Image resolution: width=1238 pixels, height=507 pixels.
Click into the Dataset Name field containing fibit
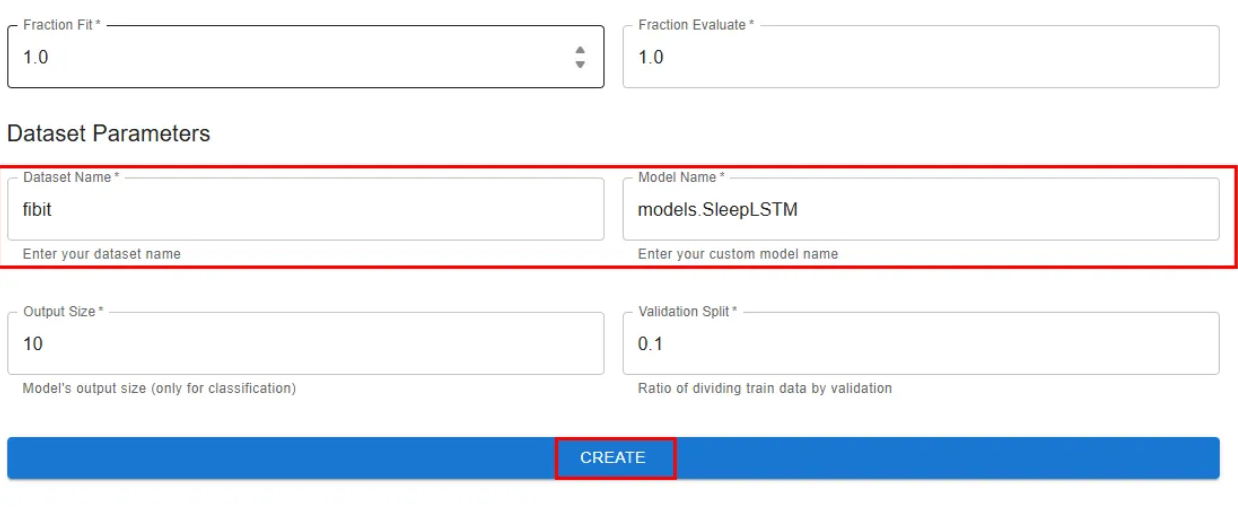(x=305, y=210)
